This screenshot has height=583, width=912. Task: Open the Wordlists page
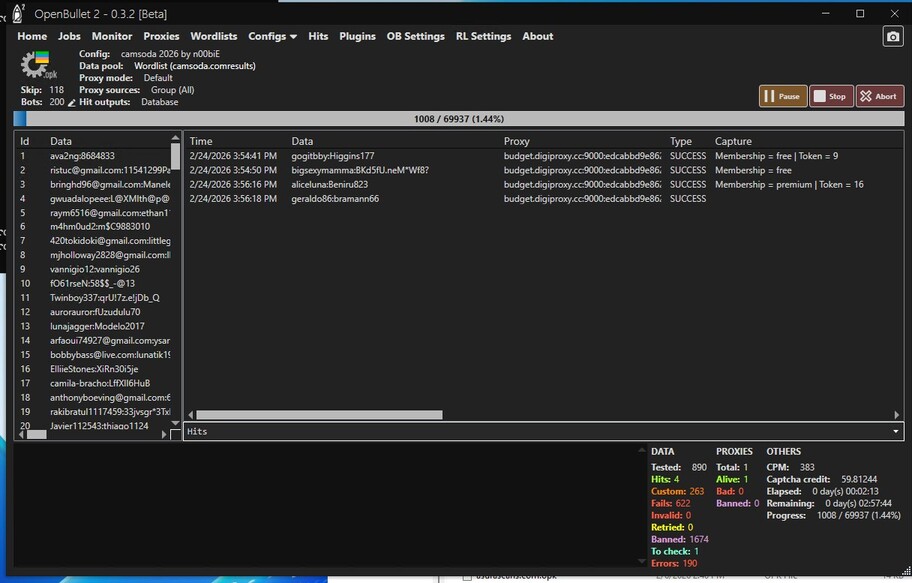pos(213,36)
